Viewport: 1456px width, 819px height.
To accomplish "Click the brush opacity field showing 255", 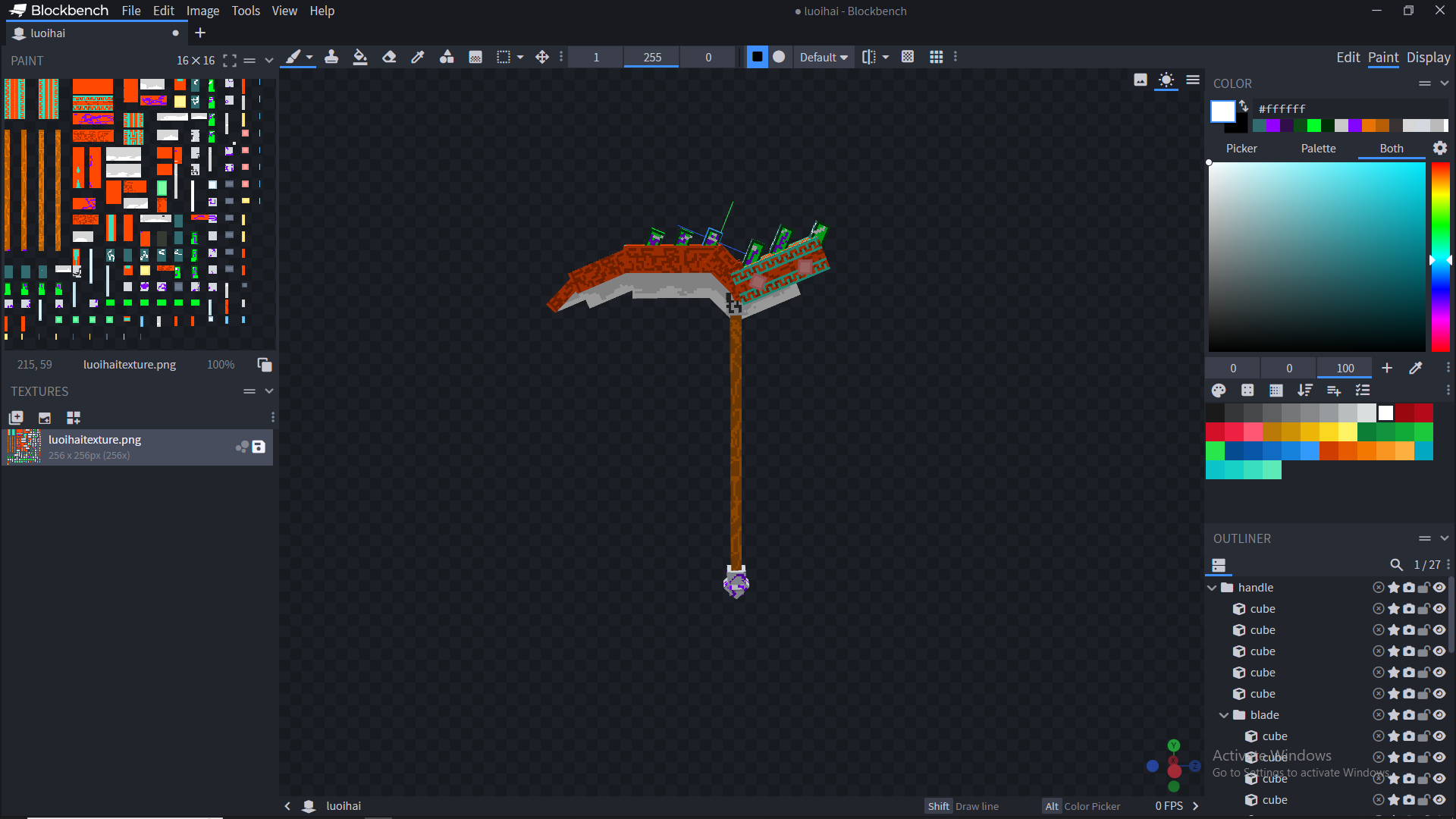I will 652,57.
